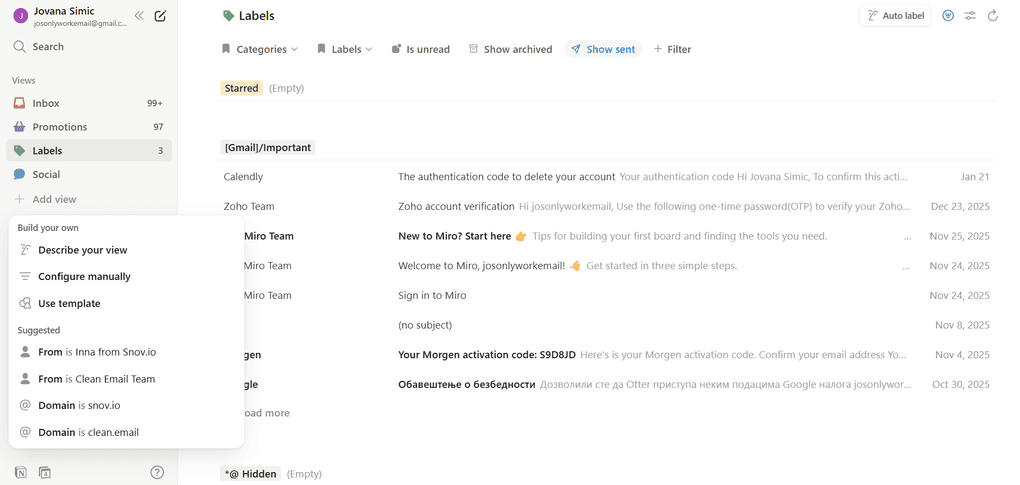Click the blue Social chat bubble icon
The image size is (1020, 485).
coord(20,174)
